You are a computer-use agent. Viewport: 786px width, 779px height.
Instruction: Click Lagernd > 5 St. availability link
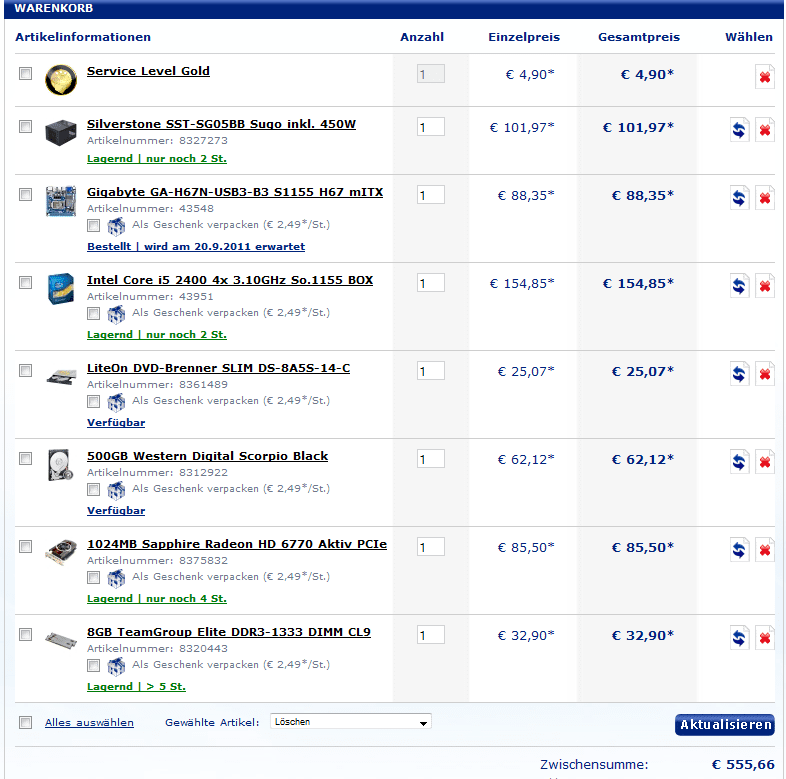point(136,686)
